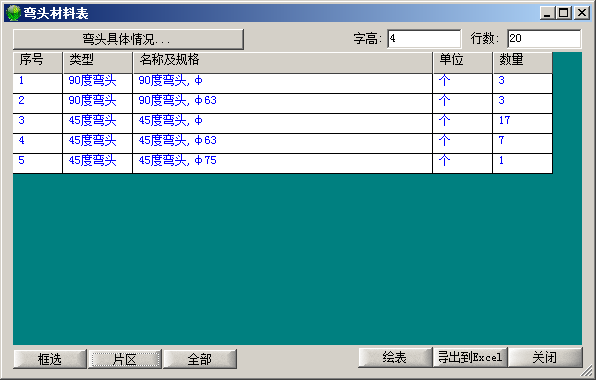The height and width of the screenshot is (380, 596).
Task: Select row 3 specification 45度弯头, φ
Action: point(282,124)
